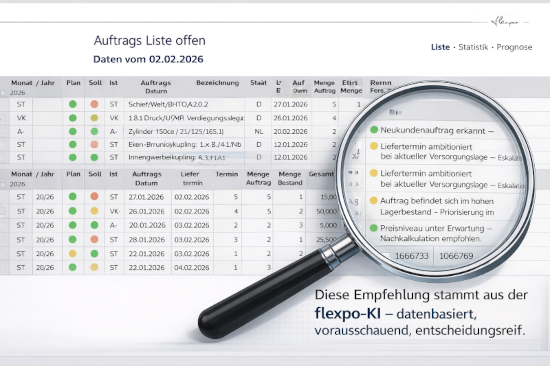Switch to the Statistik tab

coord(473,47)
